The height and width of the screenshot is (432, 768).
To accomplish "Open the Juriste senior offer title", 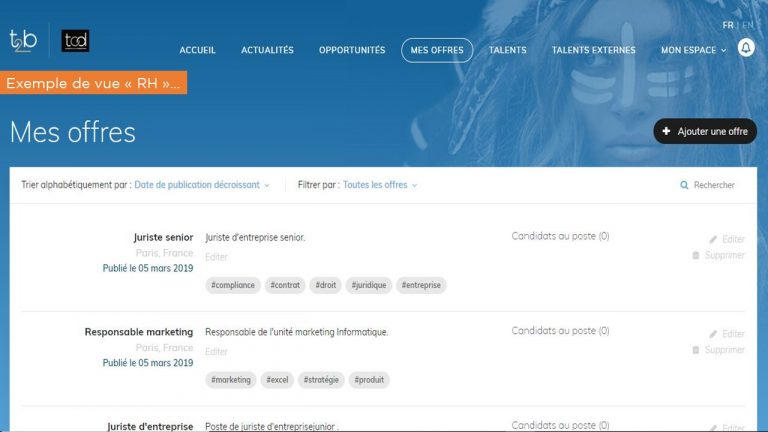I will (163, 237).
